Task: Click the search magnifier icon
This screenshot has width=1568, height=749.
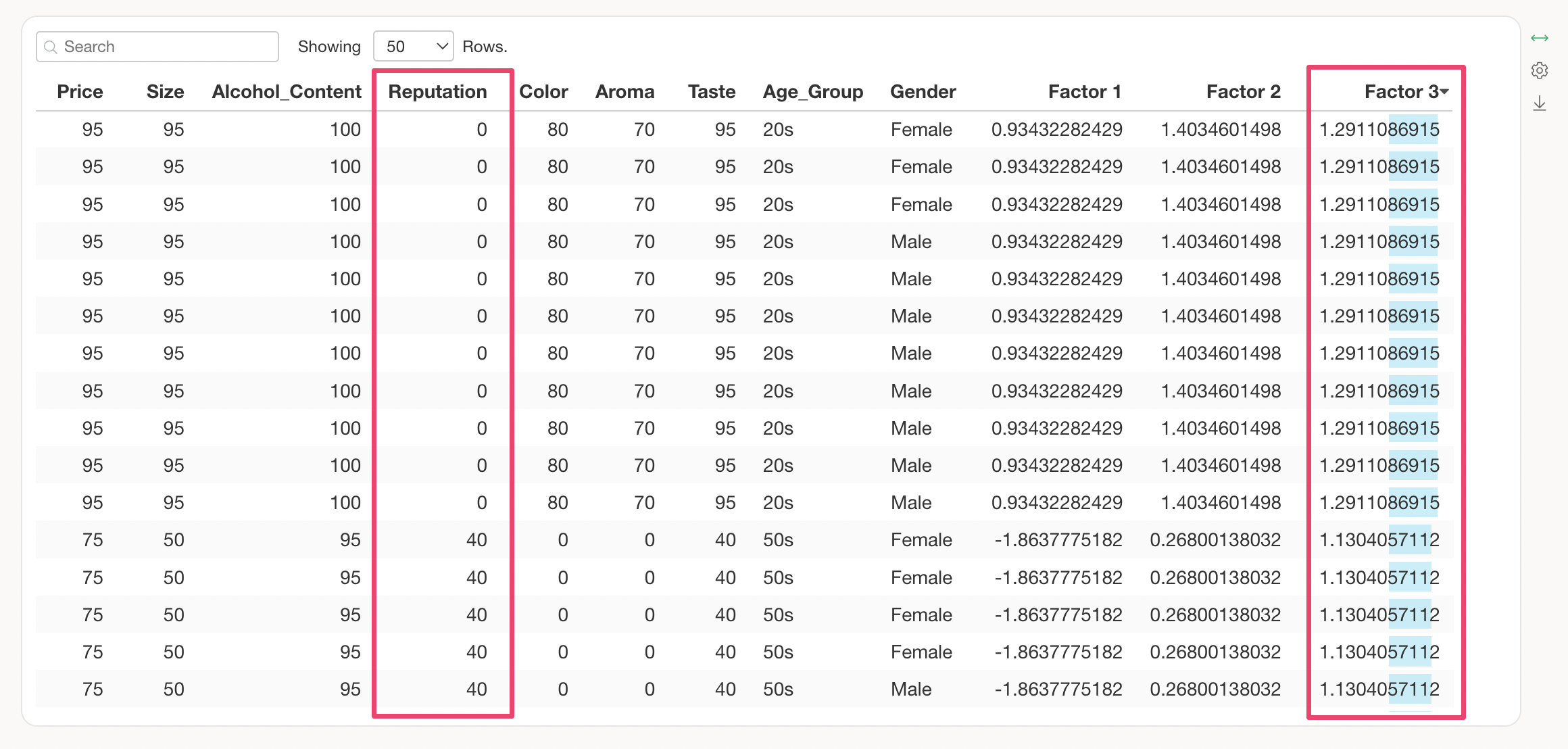Action: 50,47
